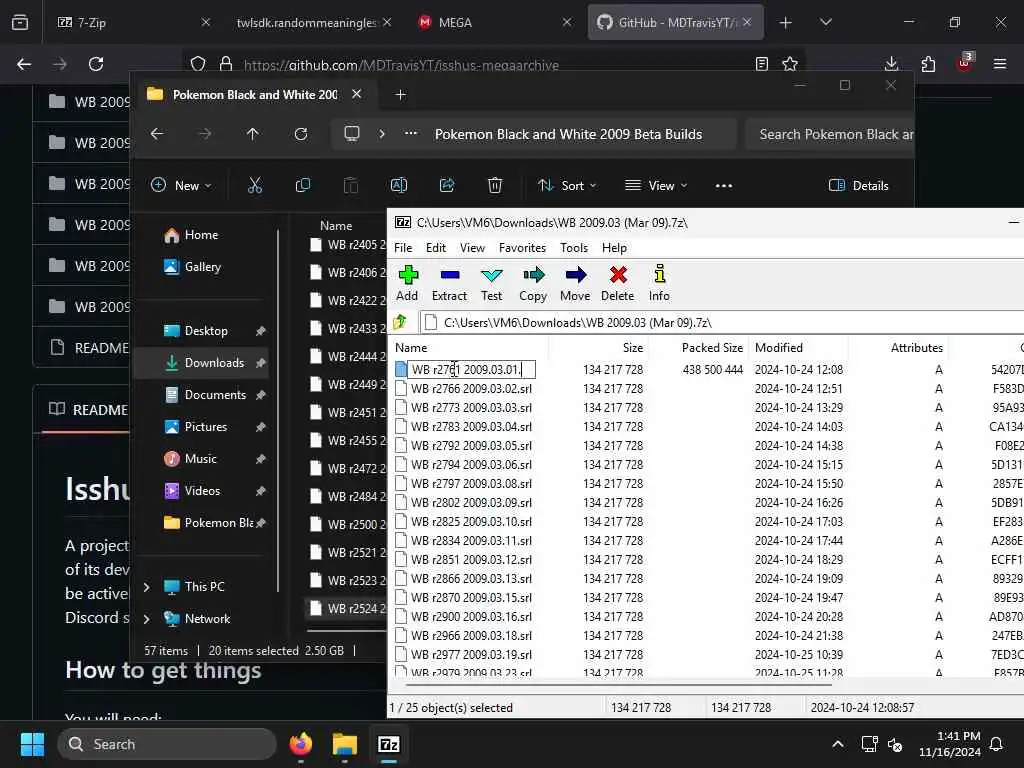Sort 7-Zip list by Packed Size column
The image size is (1024, 768).
click(712, 347)
